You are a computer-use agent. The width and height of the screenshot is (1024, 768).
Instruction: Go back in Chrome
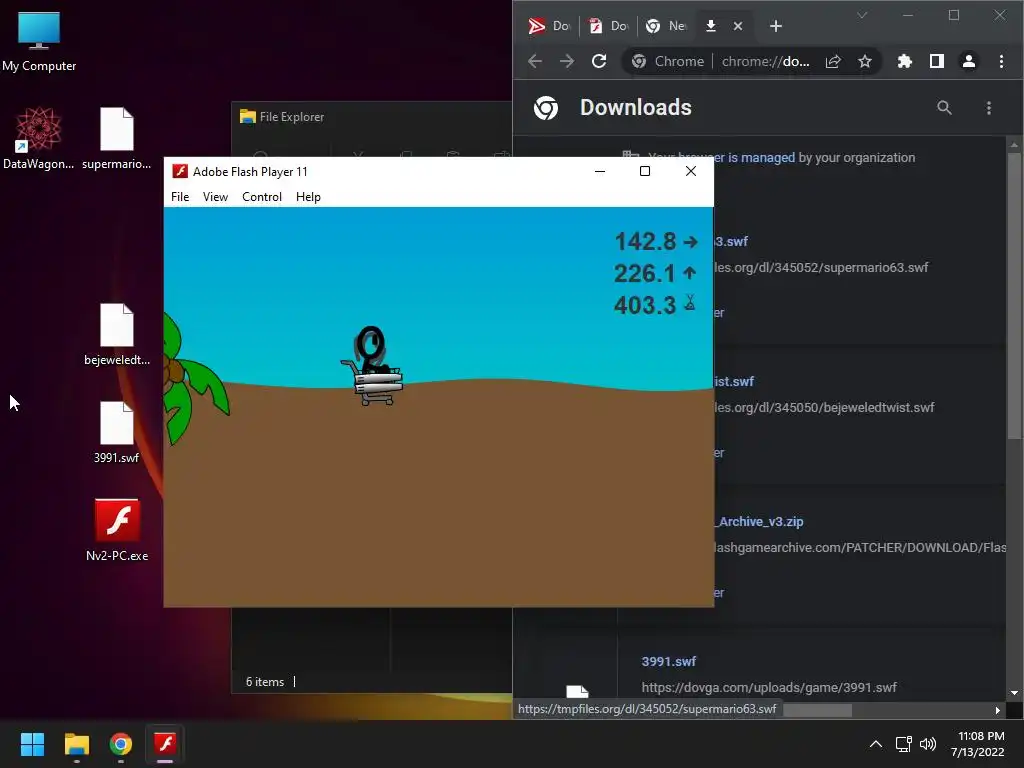pos(535,61)
